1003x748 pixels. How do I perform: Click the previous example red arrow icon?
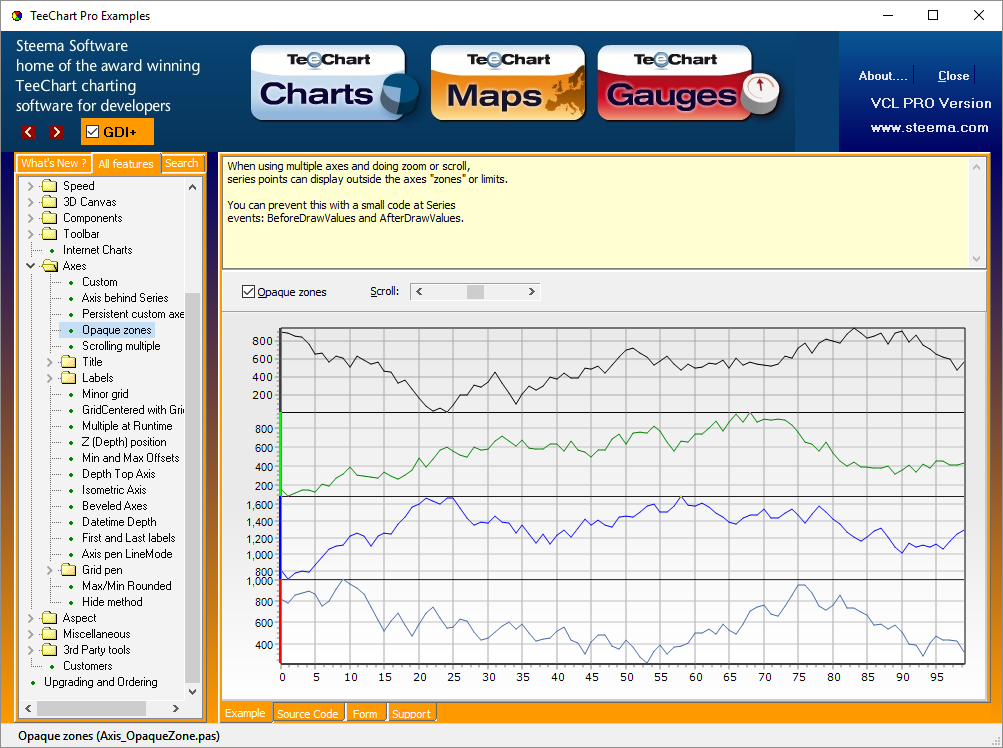(x=28, y=132)
